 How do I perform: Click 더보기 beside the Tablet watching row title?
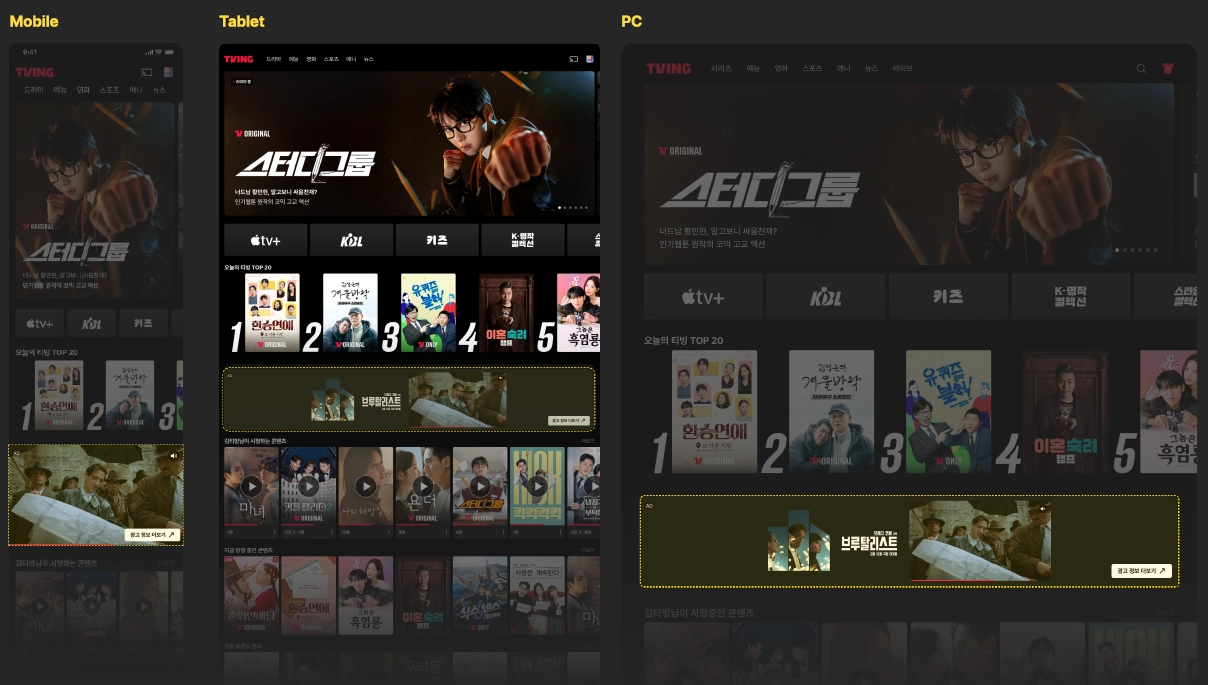point(588,440)
